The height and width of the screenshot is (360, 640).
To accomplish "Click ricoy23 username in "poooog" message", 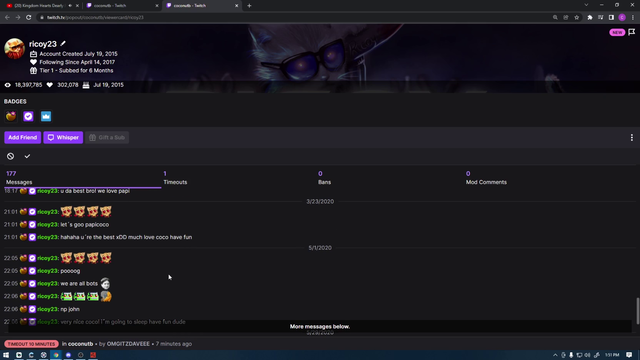I will 47,271.
